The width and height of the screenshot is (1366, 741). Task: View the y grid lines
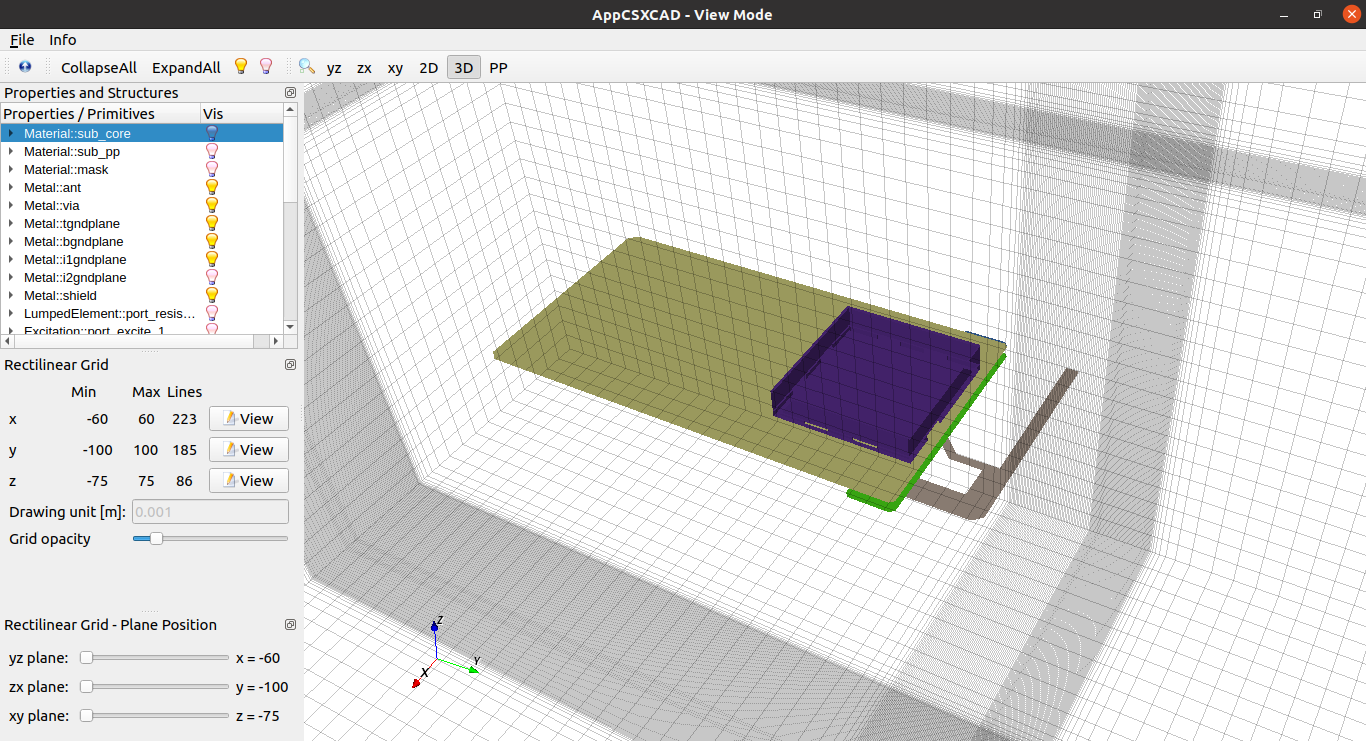pyautogui.click(x=249, y=450)
